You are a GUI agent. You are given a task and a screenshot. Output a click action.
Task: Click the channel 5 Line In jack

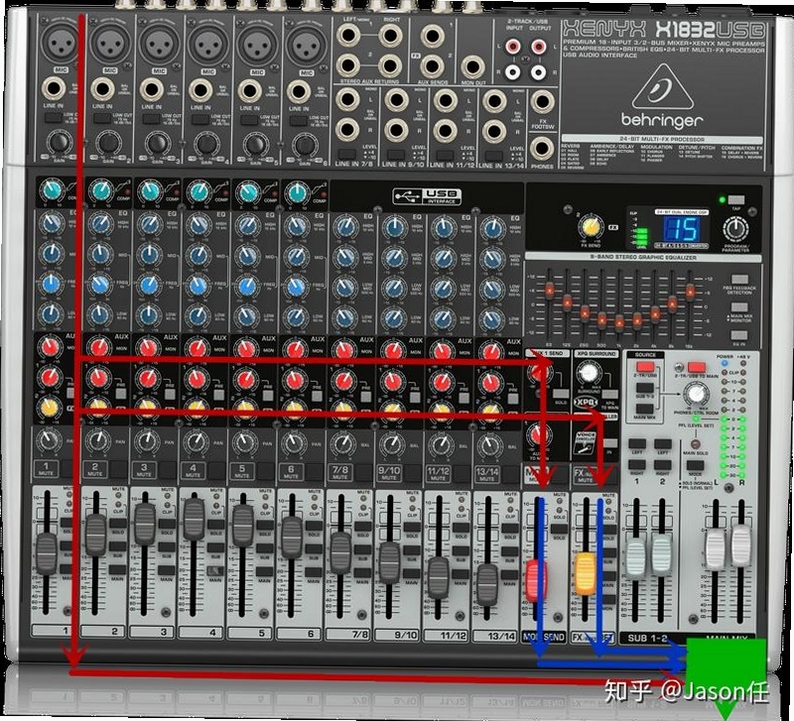250,91
